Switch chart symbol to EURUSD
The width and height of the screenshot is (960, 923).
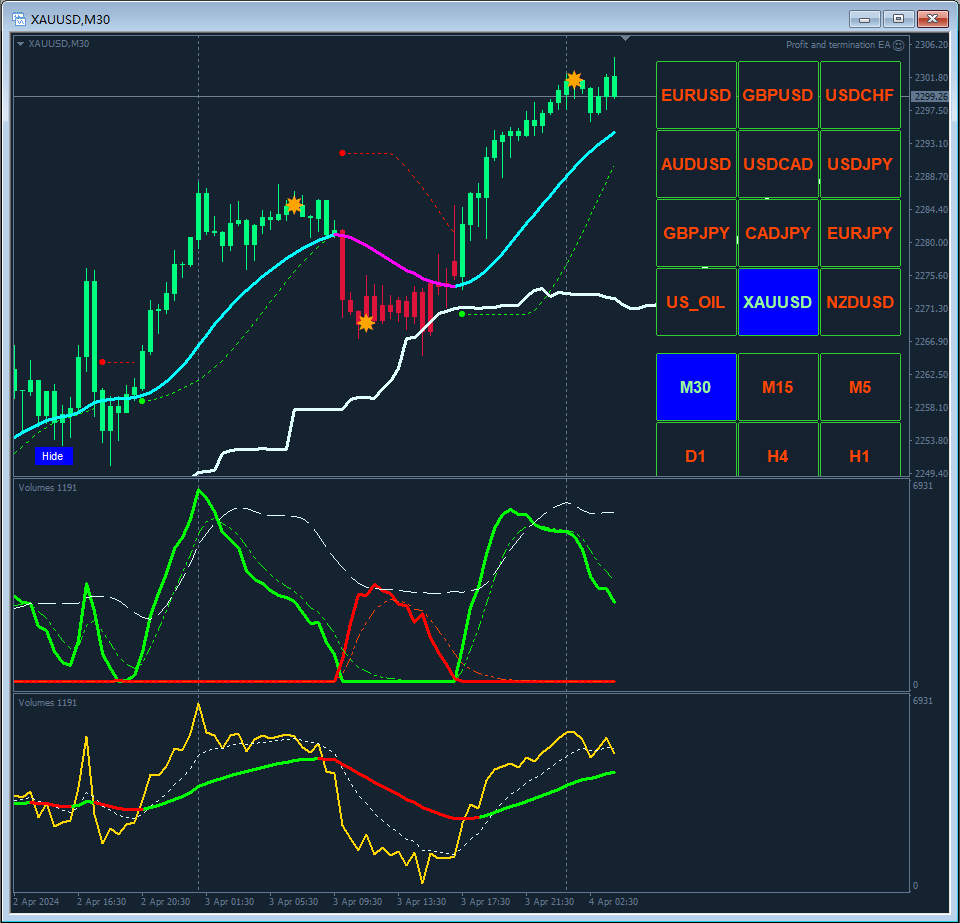(696, 95)
